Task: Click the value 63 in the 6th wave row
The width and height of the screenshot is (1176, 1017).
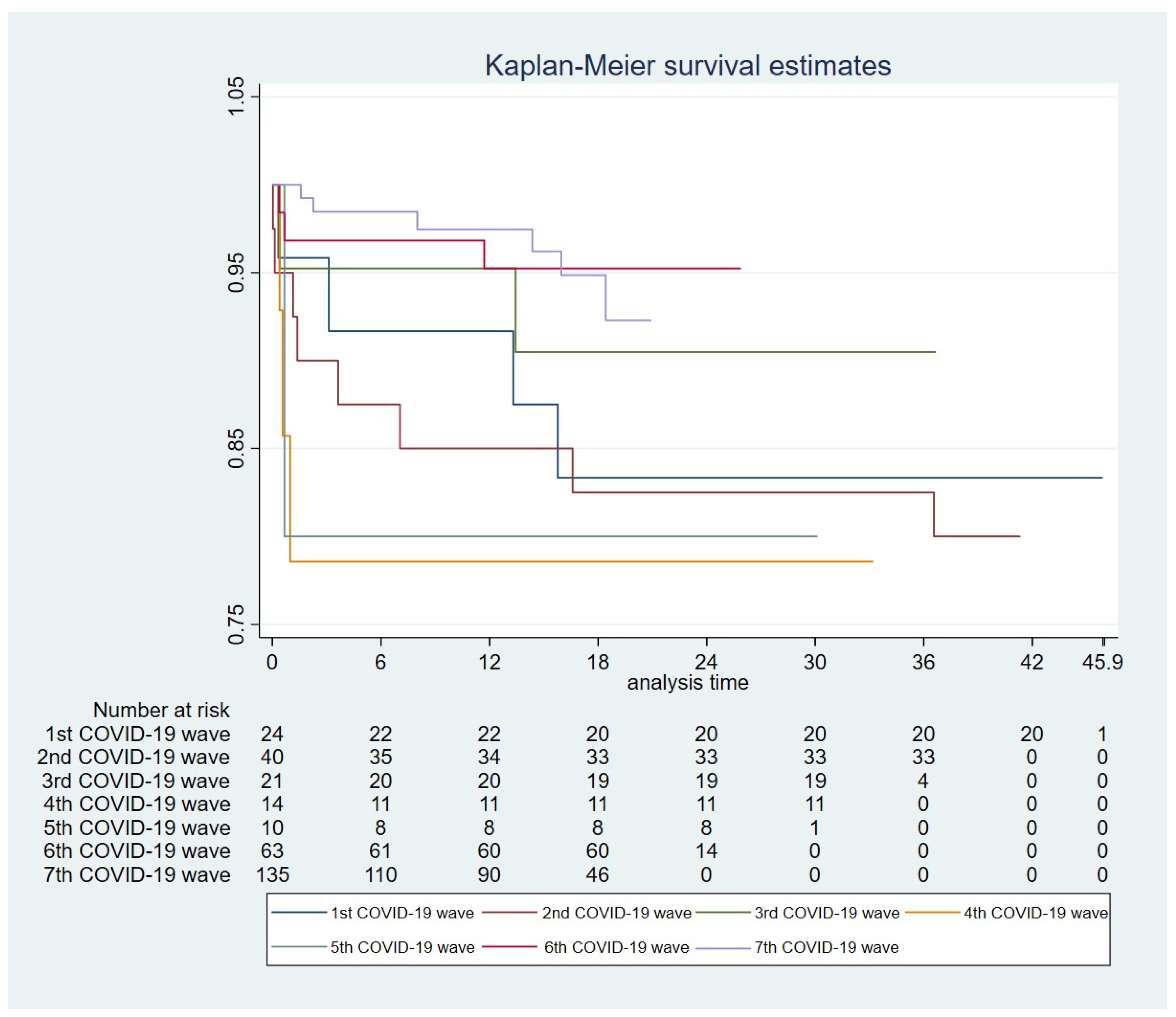Action: click(x=272, y=851)
